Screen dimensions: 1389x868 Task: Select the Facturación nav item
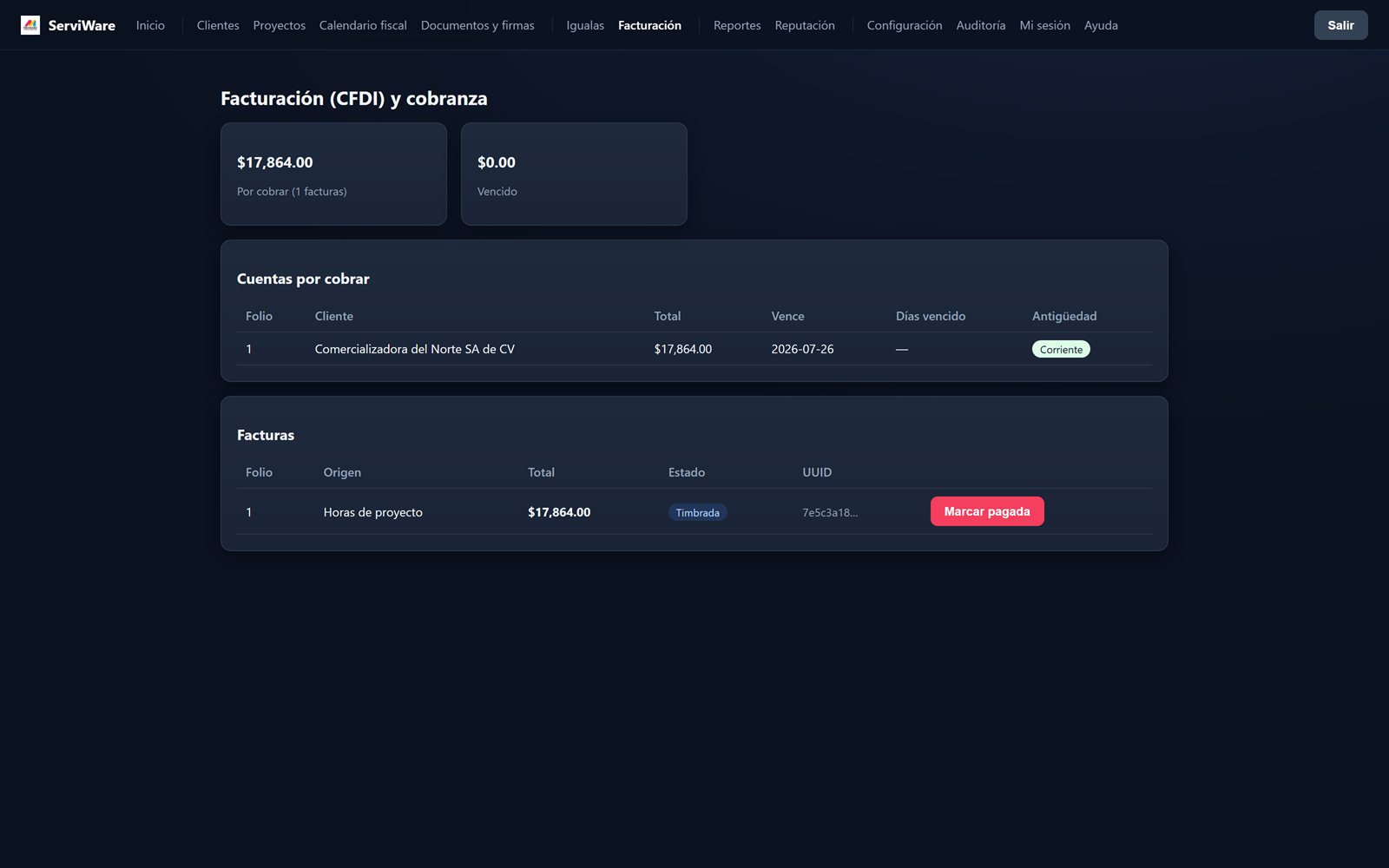649,25
